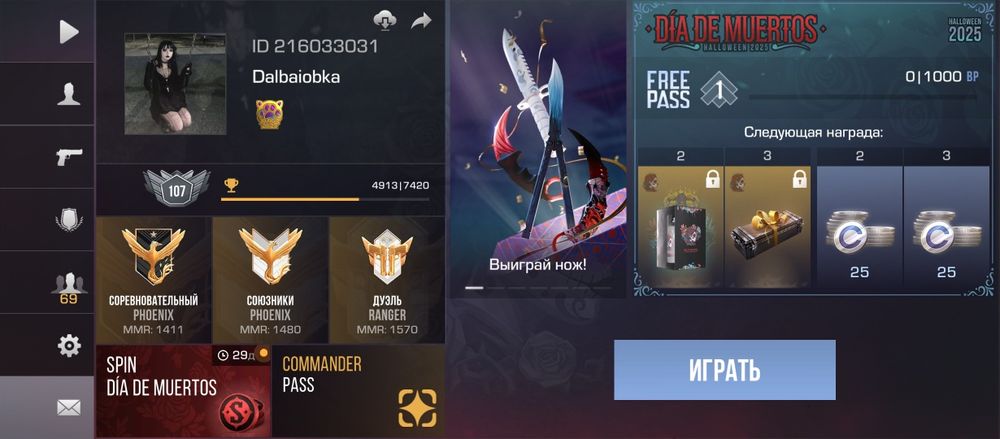Open the SPIN DÍA DE MUERTOS banner
Image resolution: width=1000 pixels, height=439 pixels.
(x=183, y=391)
